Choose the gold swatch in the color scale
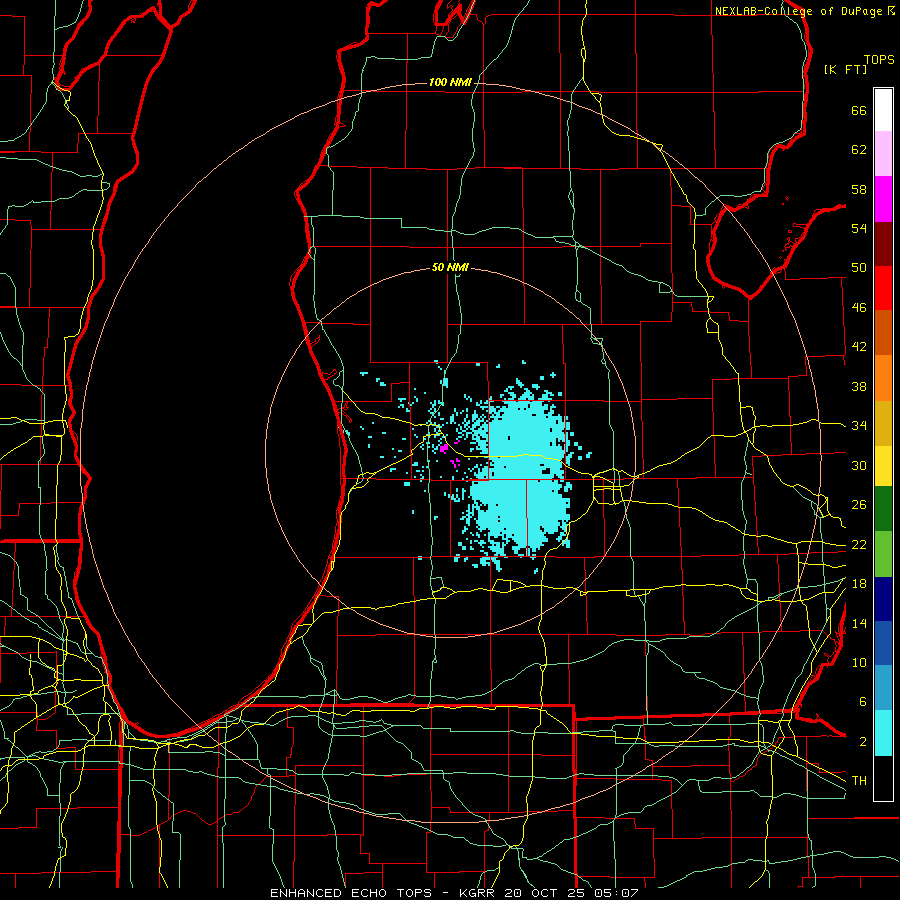The width and height of the screenshot is (900, 900). pyautogui.click(x=883, y=423)
